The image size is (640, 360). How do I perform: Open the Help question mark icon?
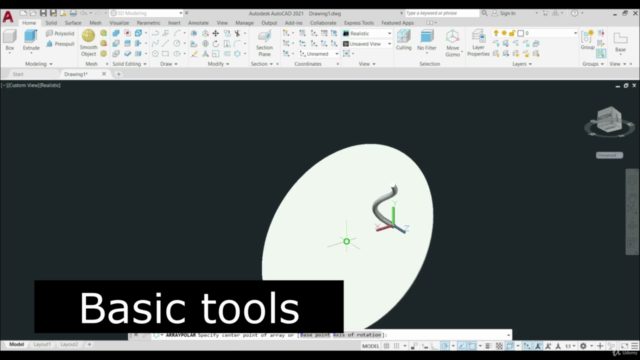pos(574,13)
